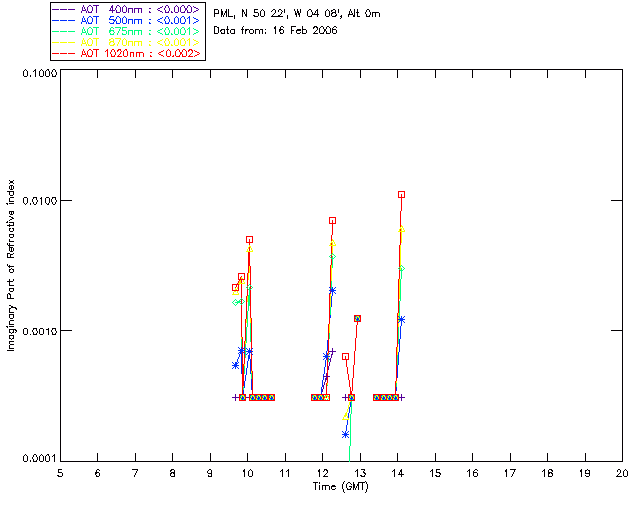Click x-axis tick label 8

click(x=173, y=473)
